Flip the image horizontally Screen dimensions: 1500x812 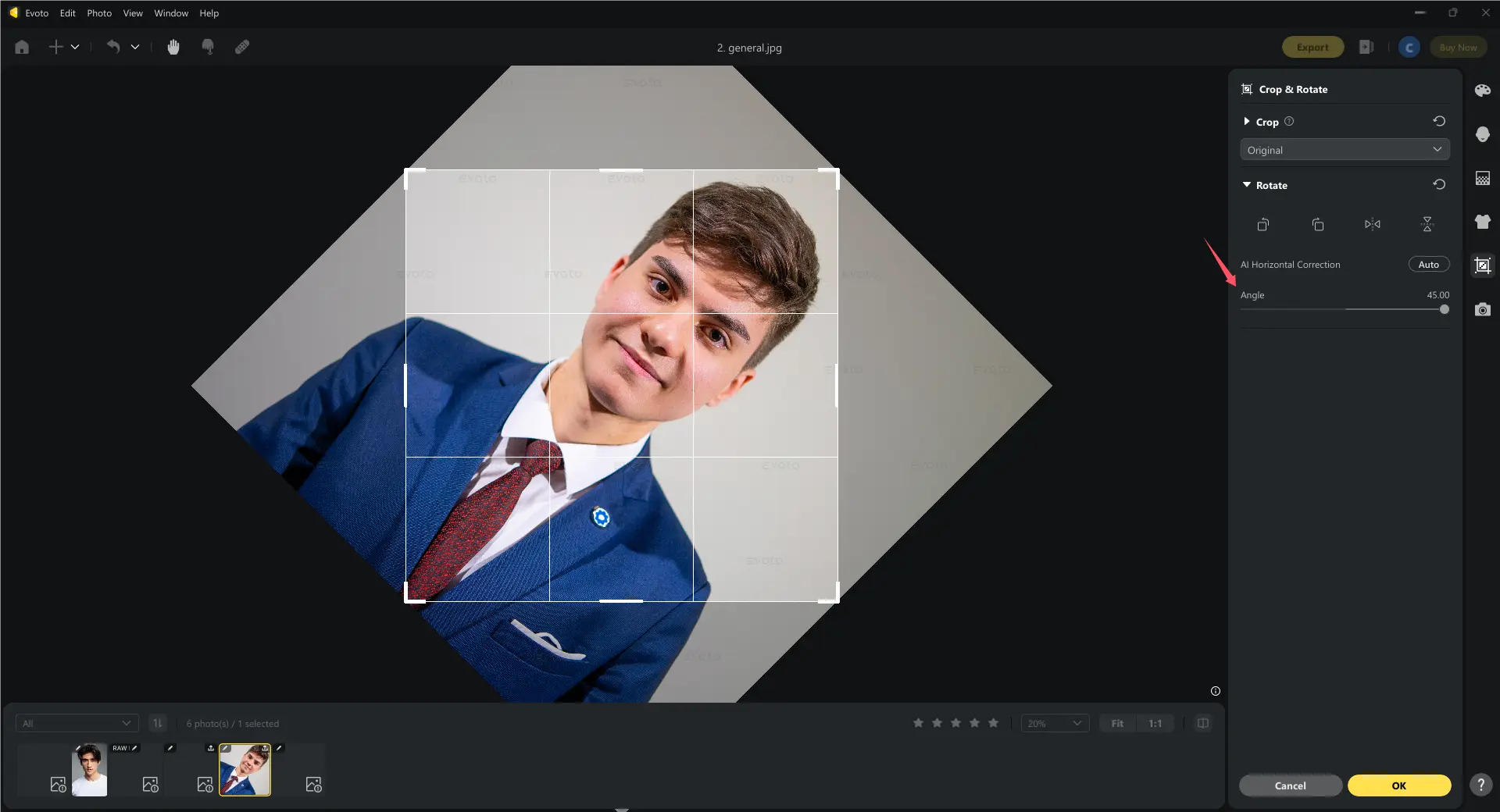1373,225
